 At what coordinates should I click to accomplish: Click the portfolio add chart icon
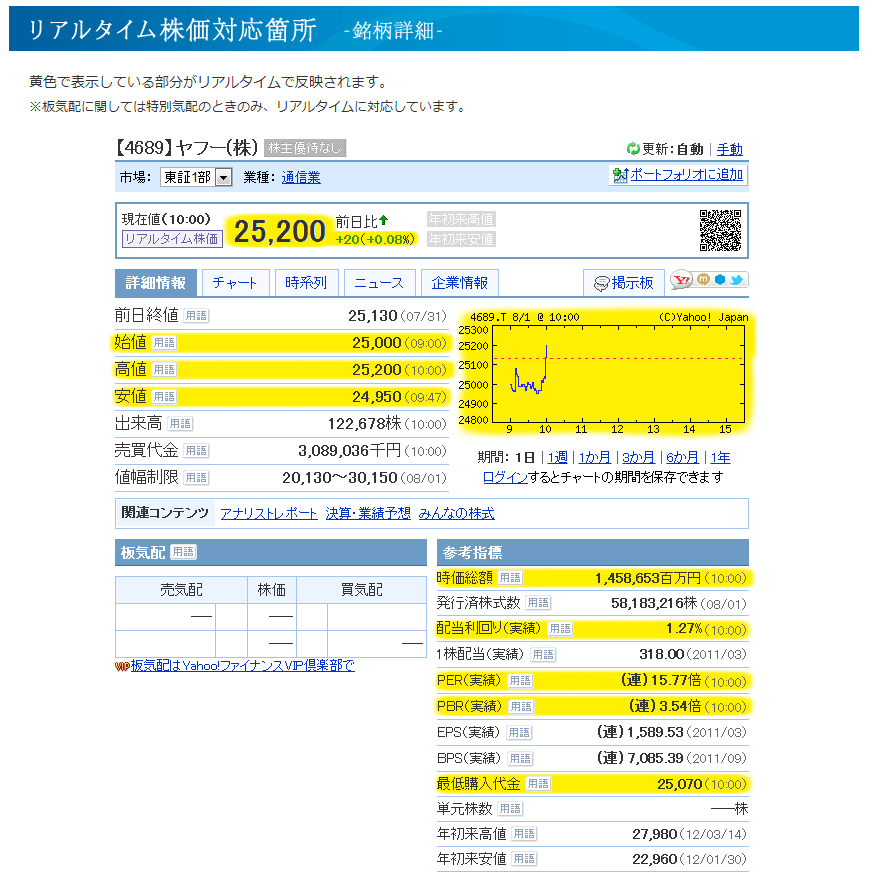tap(620, 176)
